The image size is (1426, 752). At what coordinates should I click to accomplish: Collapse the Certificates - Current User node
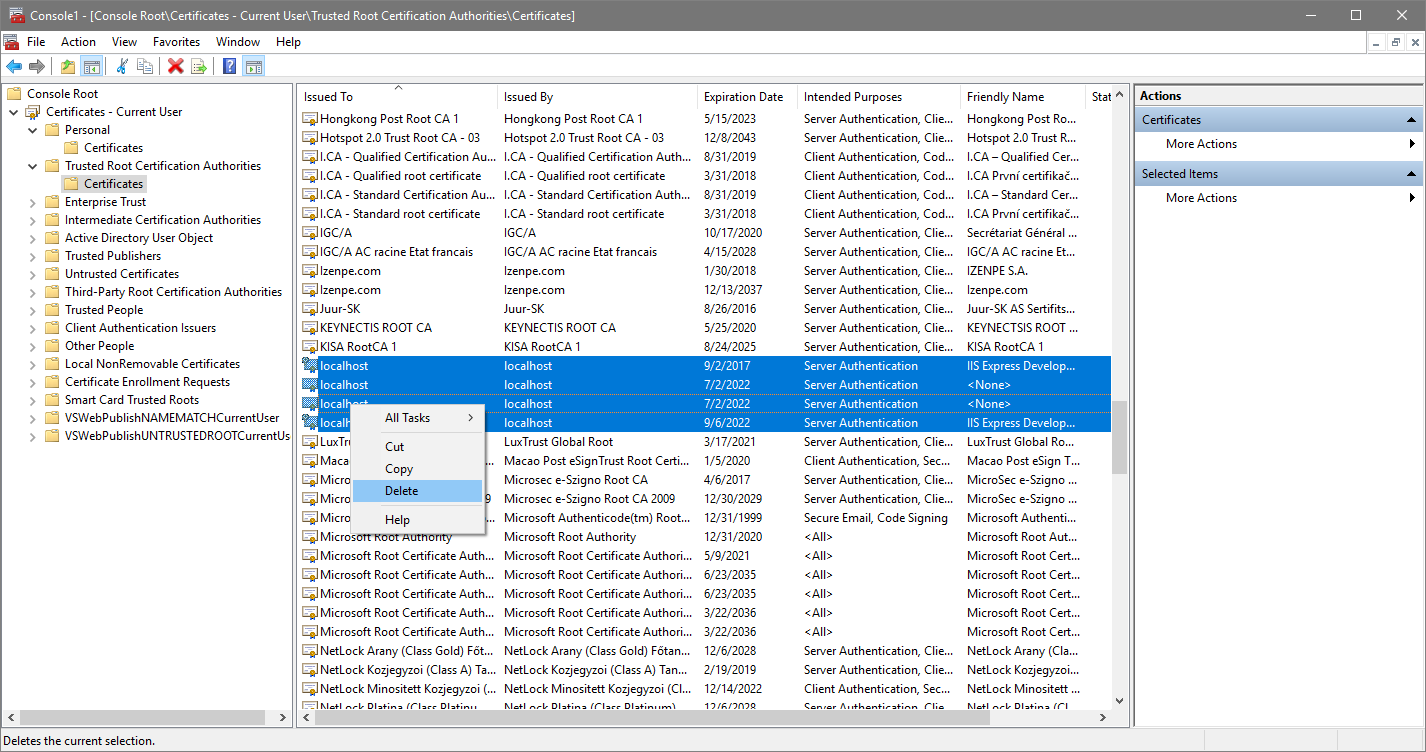click(x=13, y=112)
